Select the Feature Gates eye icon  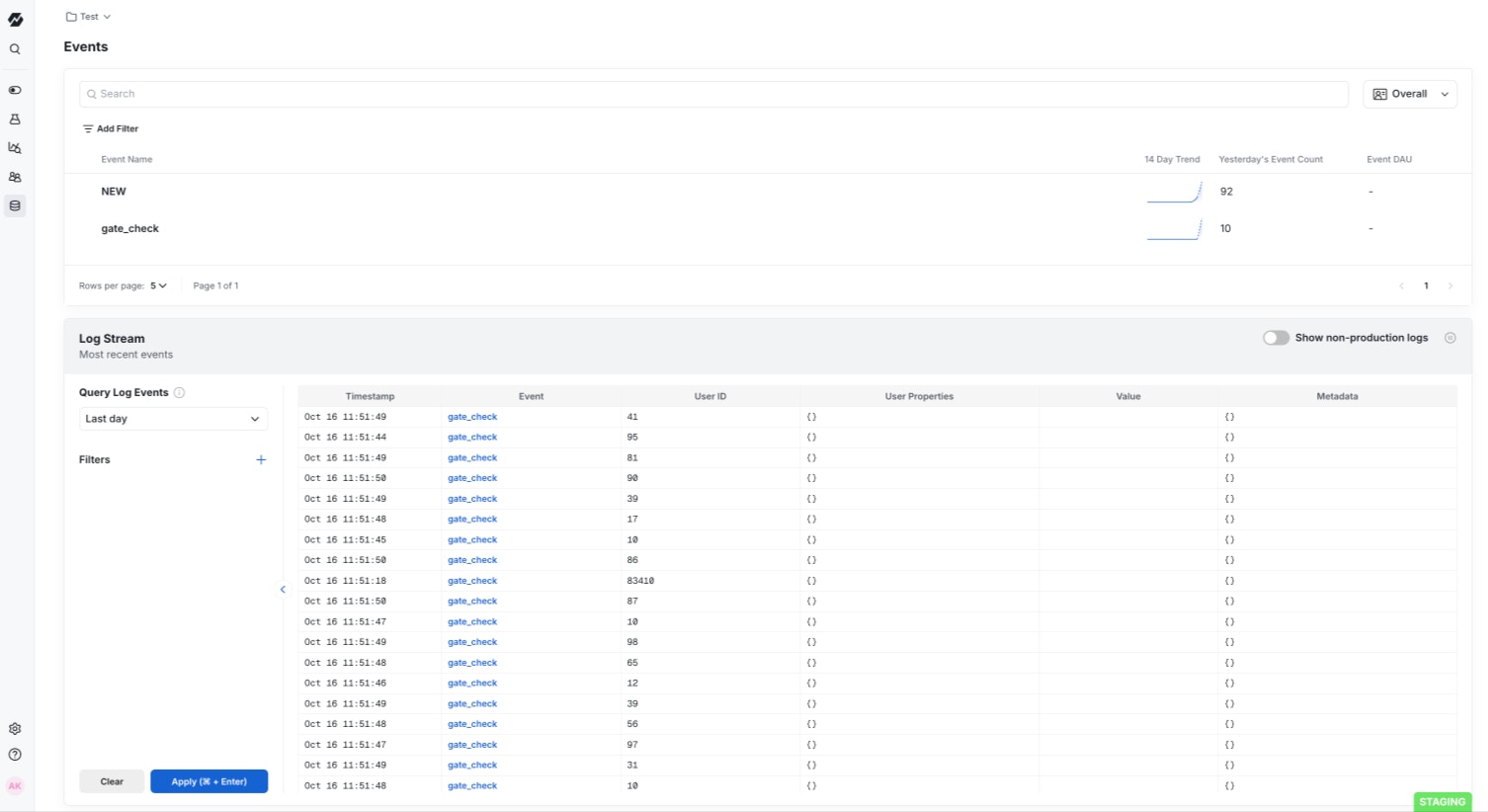point(15,90)
